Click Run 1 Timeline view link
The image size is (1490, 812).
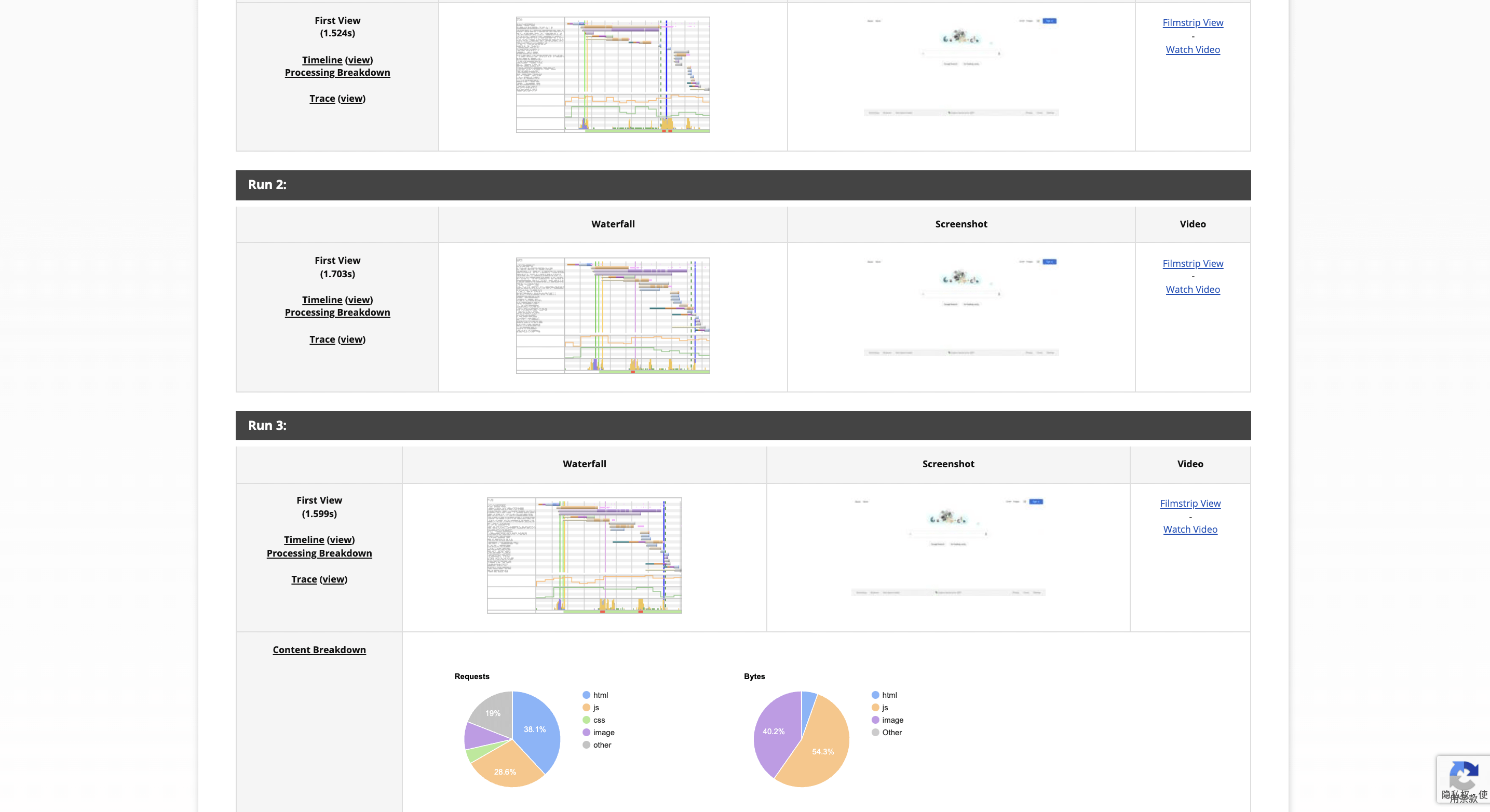pyautogui.click(x=359, y=60)
